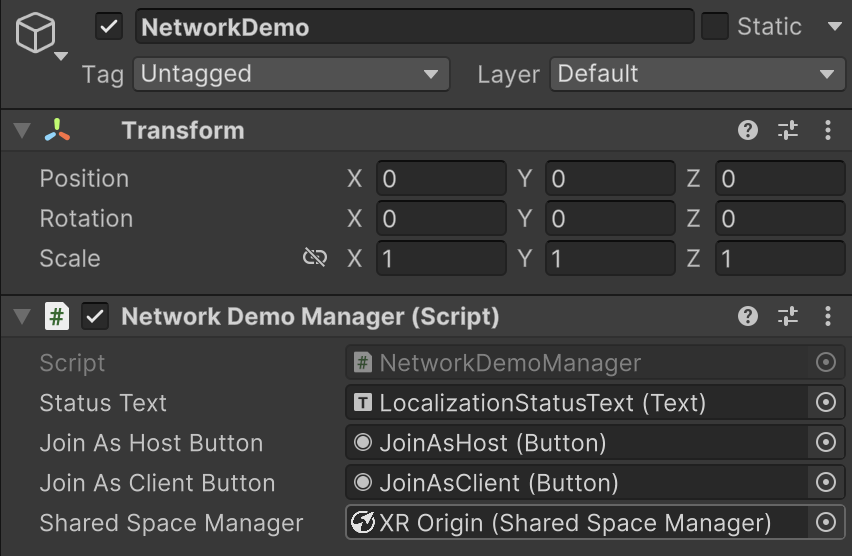Screen dimensions: 852x556
Task: Open Transform three-dot context menu
Action: click(x=828, y=130)
